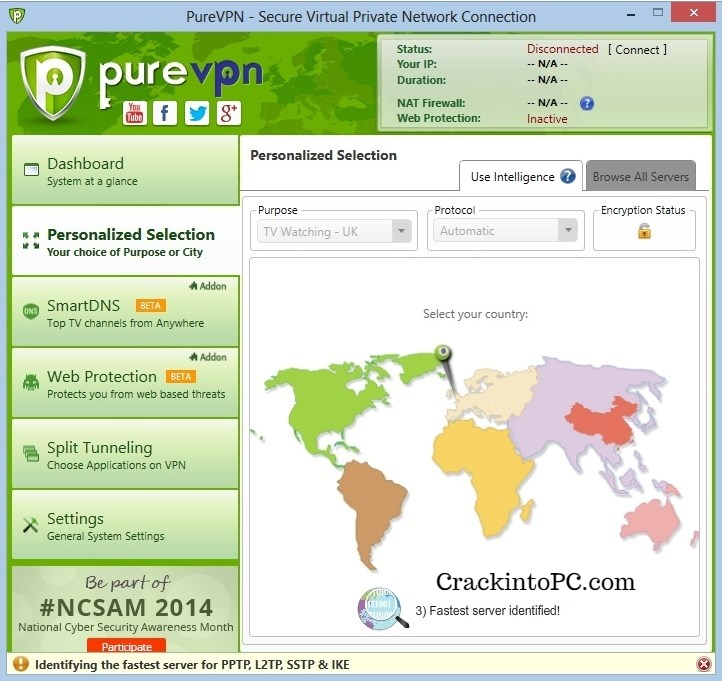Switch to the Use Intelligence tab

pyautogui.click(x=521, y=176)
